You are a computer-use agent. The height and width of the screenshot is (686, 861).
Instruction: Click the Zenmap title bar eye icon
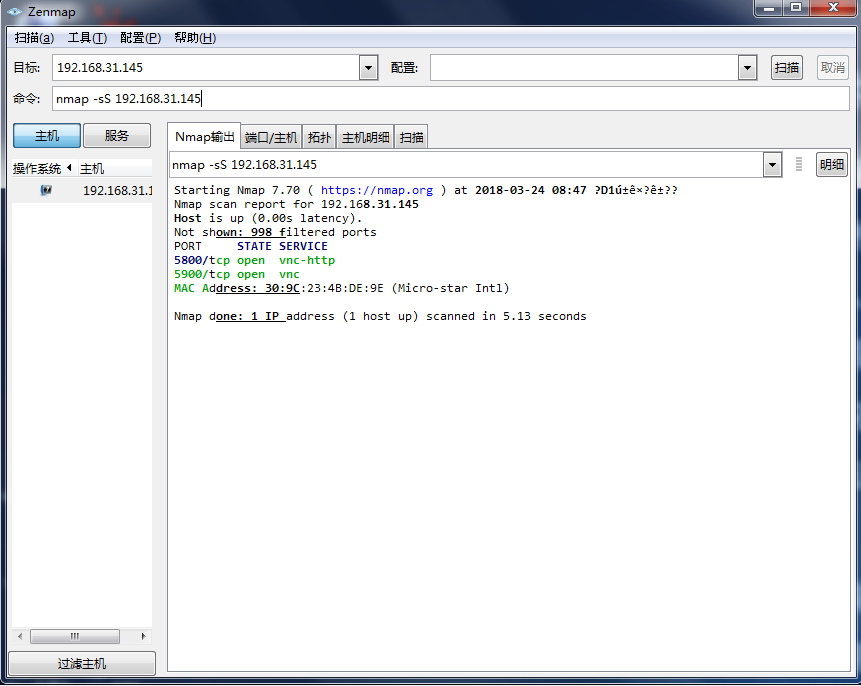(x=15, y=12)
